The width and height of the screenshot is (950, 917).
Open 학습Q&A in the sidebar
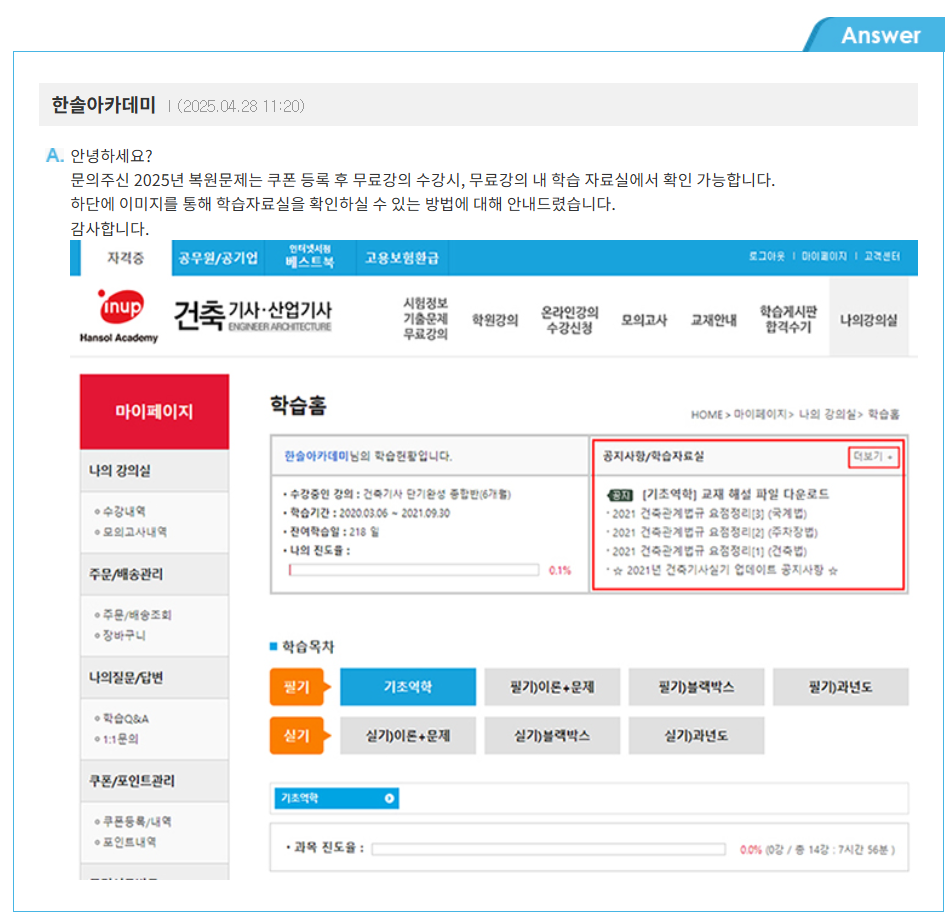pos(125,718)
